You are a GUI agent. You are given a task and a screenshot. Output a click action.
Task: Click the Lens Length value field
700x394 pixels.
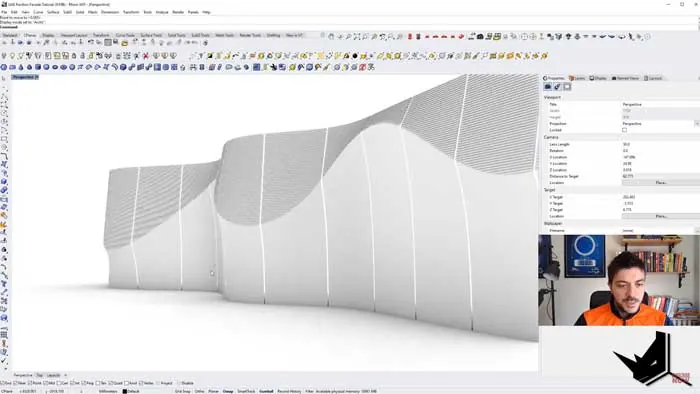pos(661,144)
